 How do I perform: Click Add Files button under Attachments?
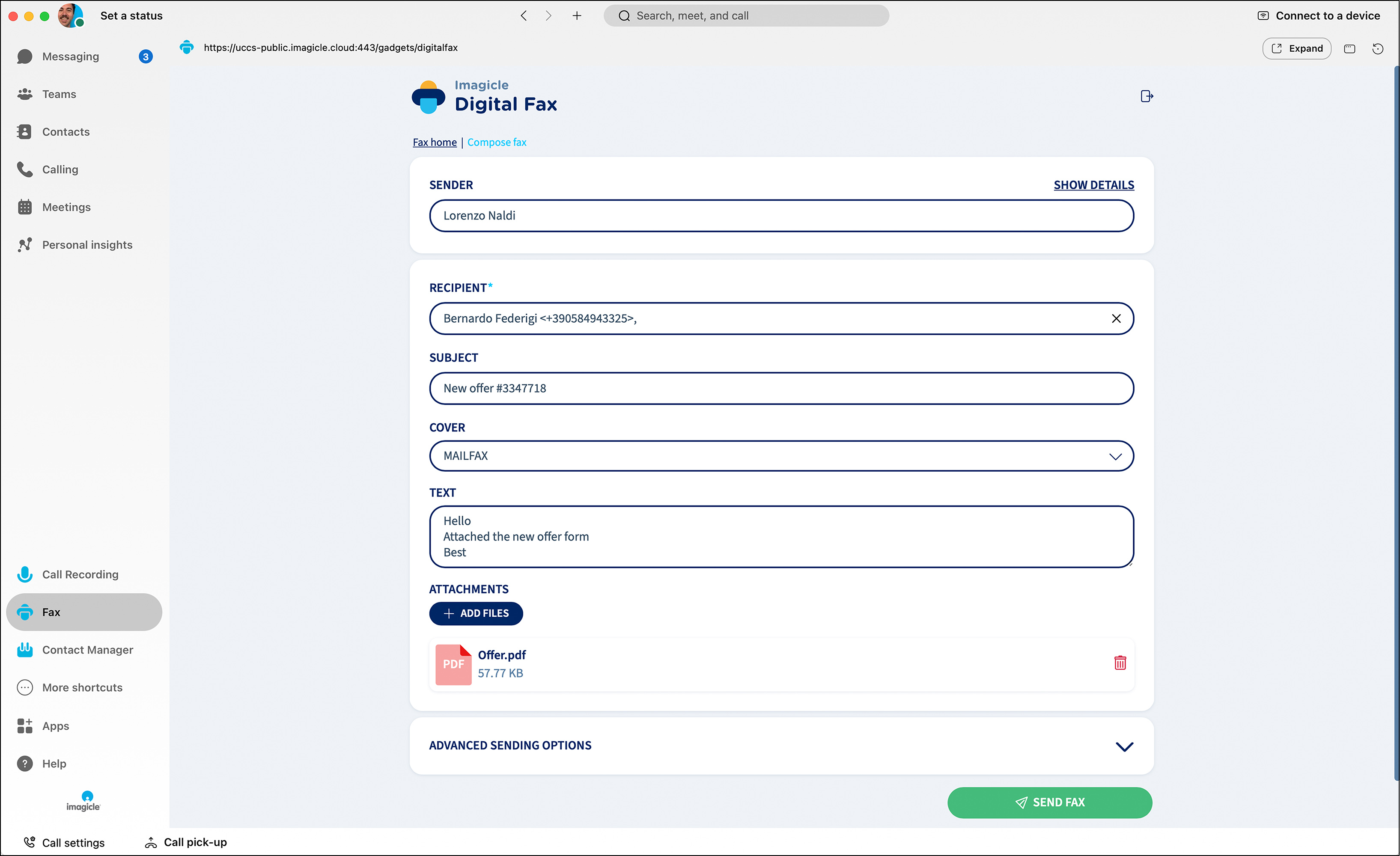(476, 613)
